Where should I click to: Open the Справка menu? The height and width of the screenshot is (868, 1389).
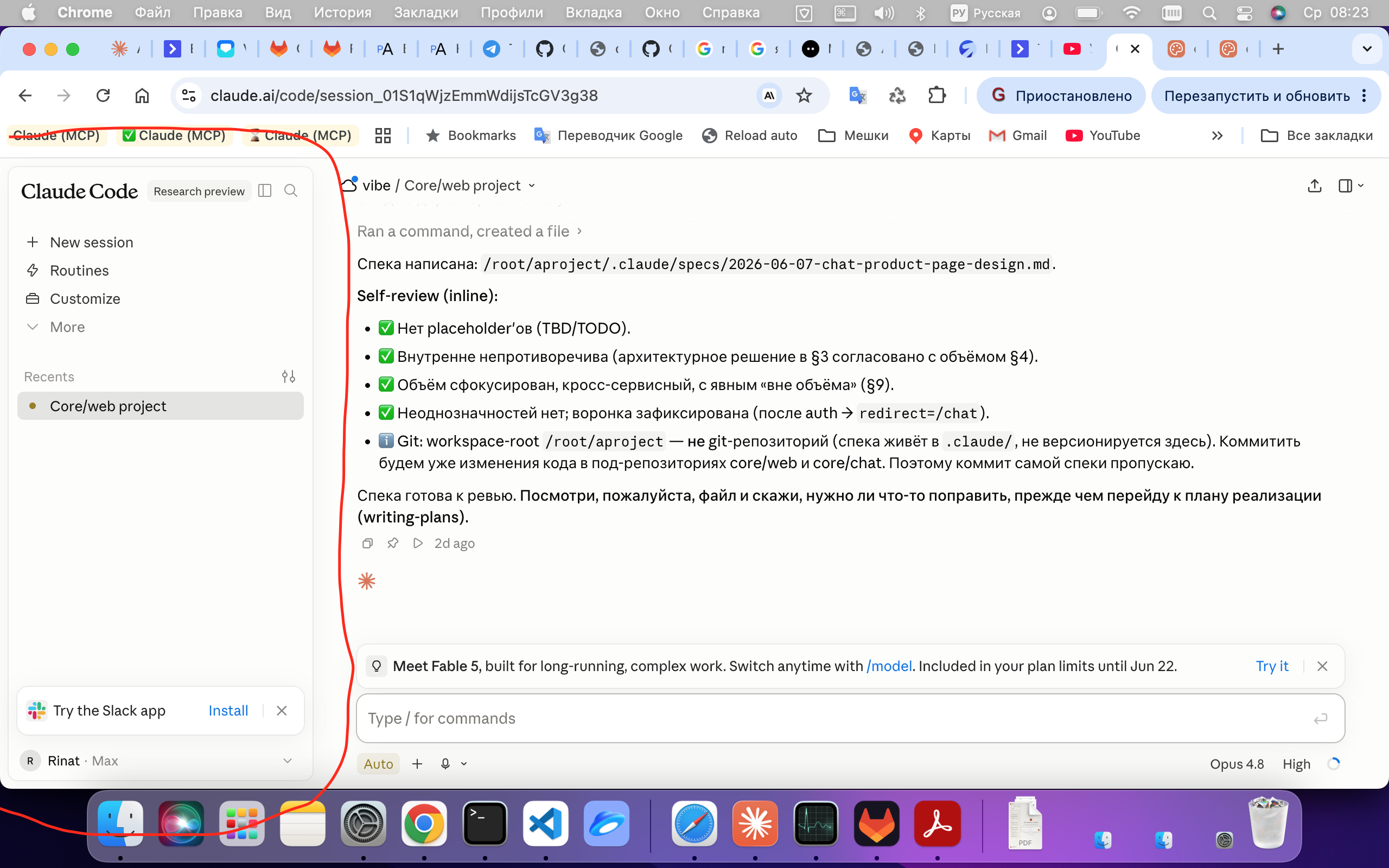pyautogui.click(x=731, y=12)
